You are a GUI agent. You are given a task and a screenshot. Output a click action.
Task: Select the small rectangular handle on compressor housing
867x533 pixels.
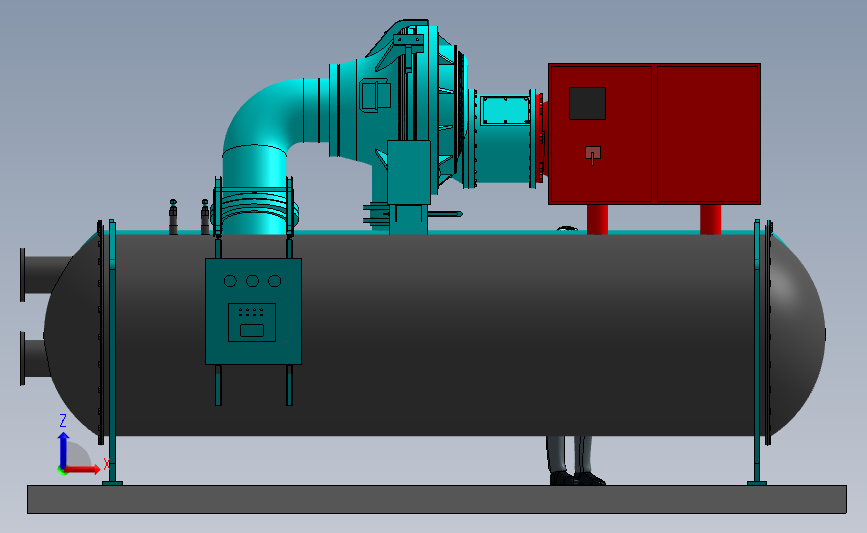click(x=375, y=95)
